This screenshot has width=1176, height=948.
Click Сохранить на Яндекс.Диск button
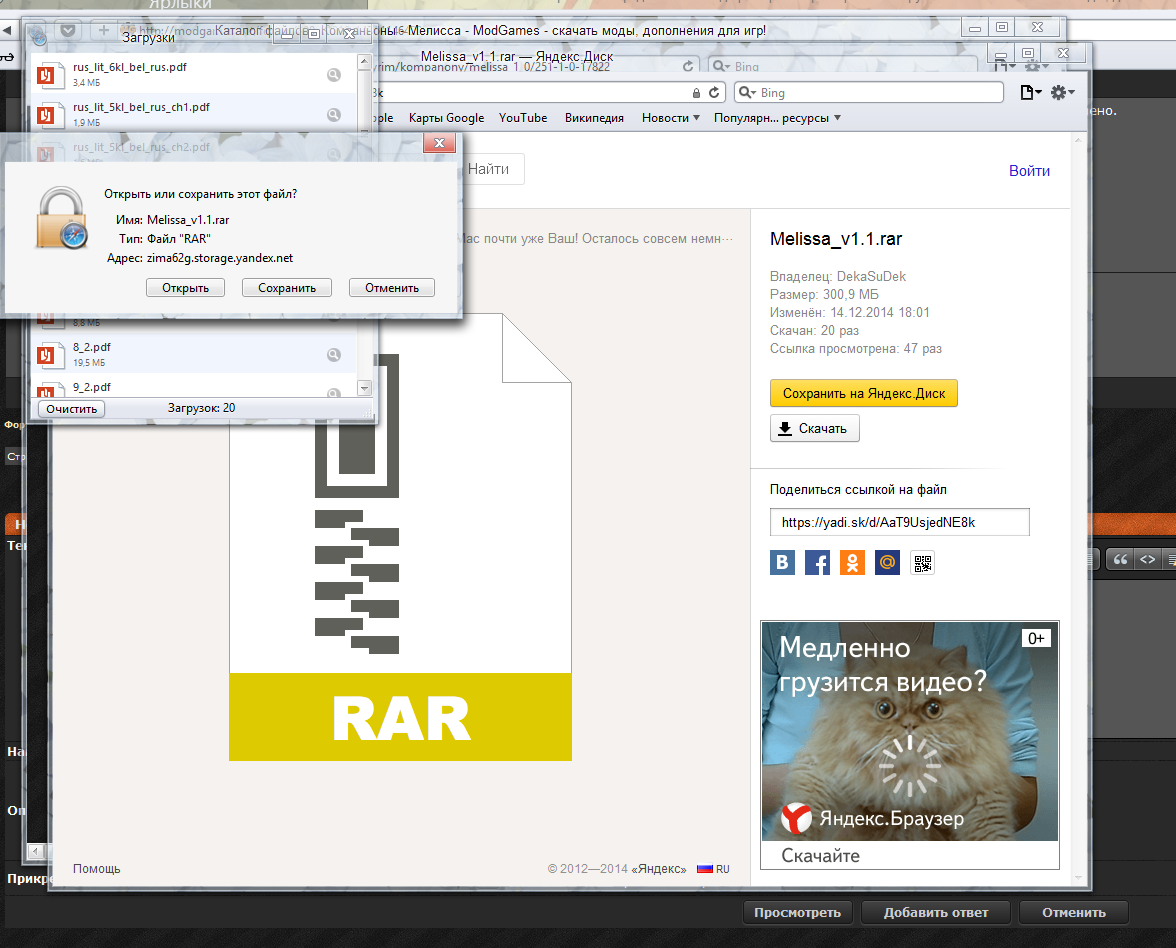(x=864, y=393)
